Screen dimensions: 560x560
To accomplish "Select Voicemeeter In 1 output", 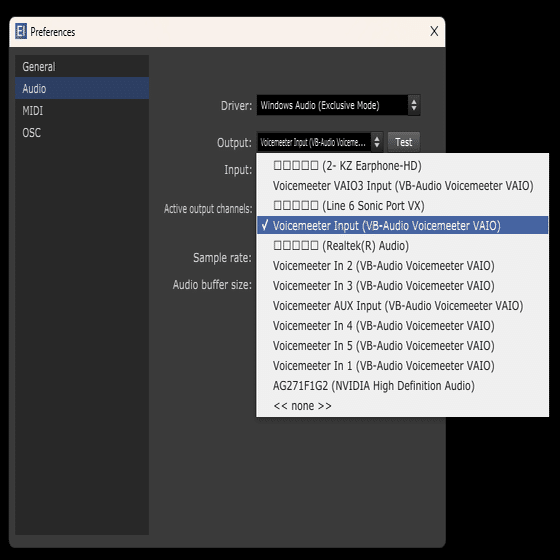I will pos(402,366).
